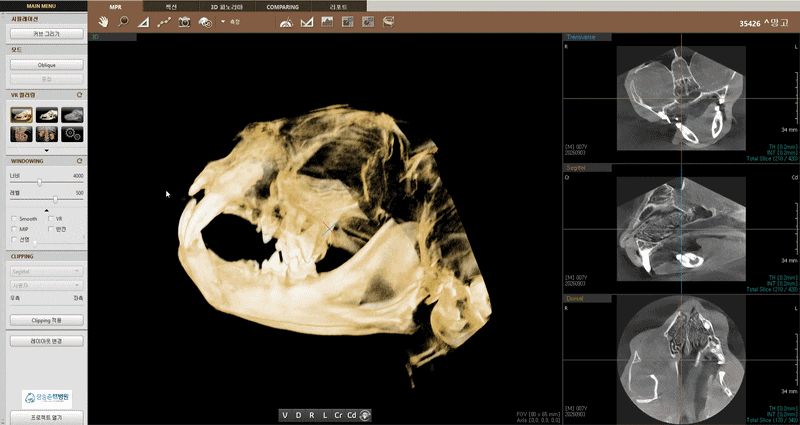Select the gray skull VR preset thumbnail
This screenshot has height=425, width=800.
pos(72,115)
